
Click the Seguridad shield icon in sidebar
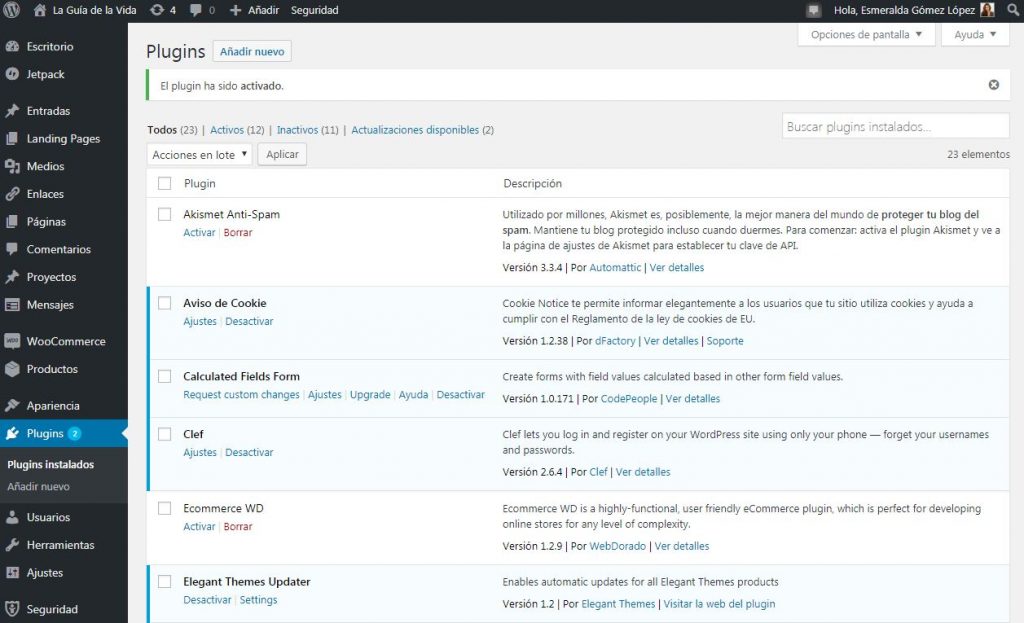(x=12, y=609)
